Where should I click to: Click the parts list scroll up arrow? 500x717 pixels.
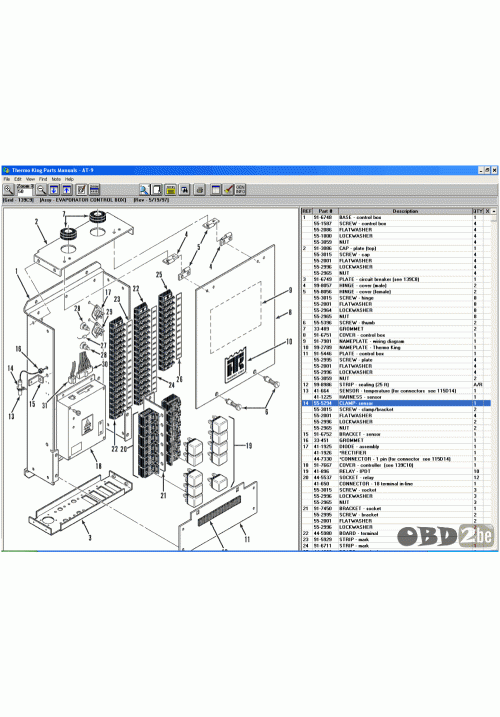(x=494, y=211)
